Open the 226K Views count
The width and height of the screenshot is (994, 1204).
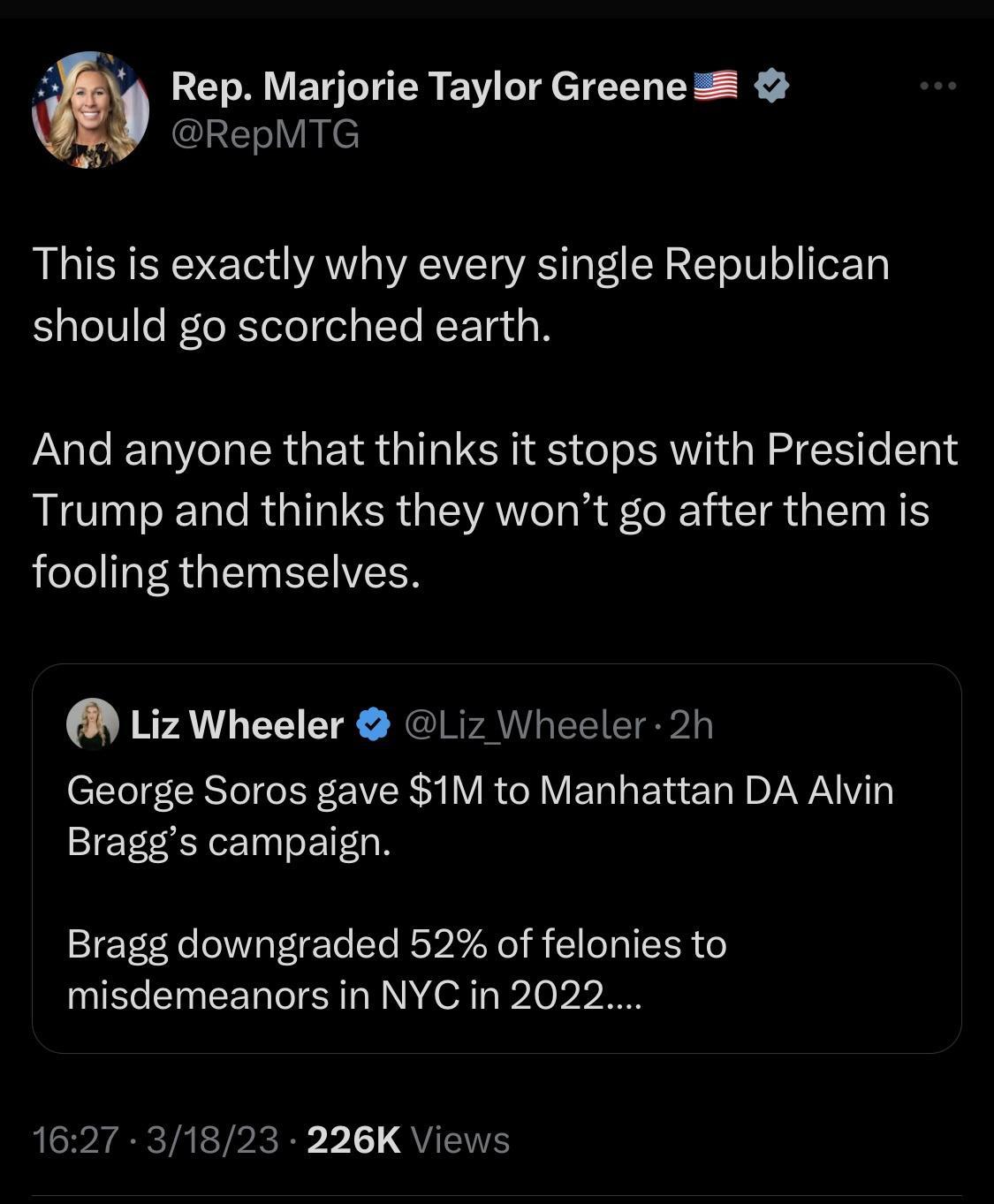(407, 1140)
